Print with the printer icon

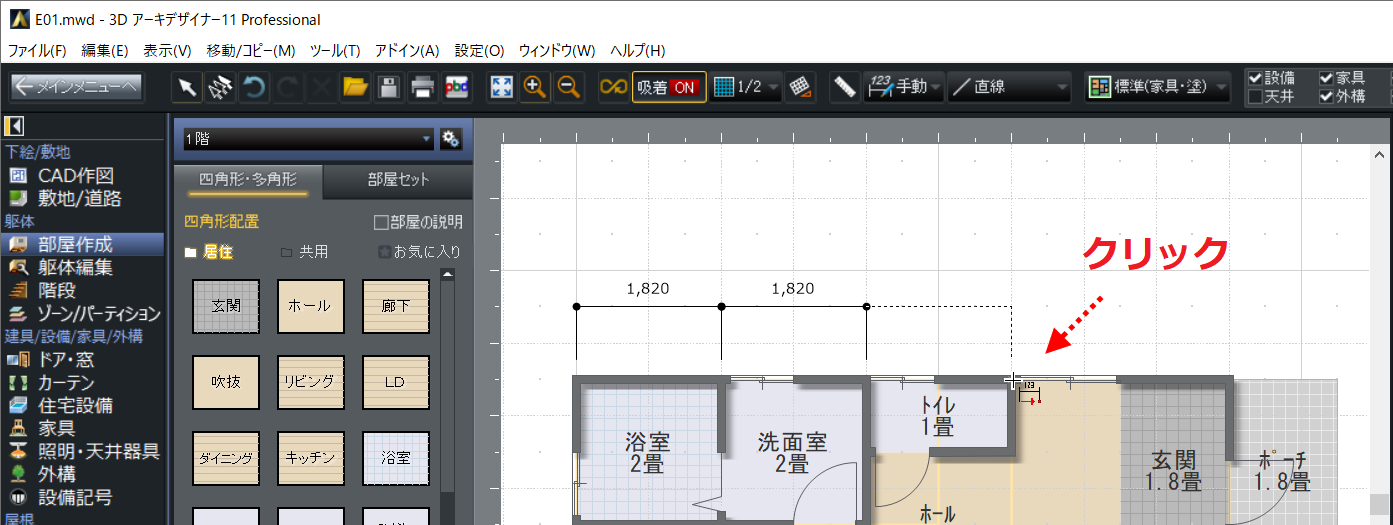click(x=423, y=87)
